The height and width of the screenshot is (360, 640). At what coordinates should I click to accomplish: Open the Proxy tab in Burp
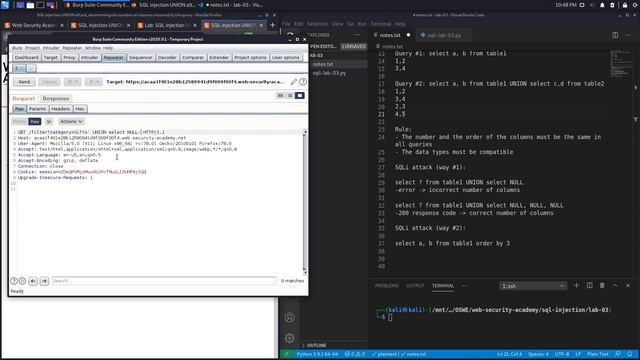69,58
